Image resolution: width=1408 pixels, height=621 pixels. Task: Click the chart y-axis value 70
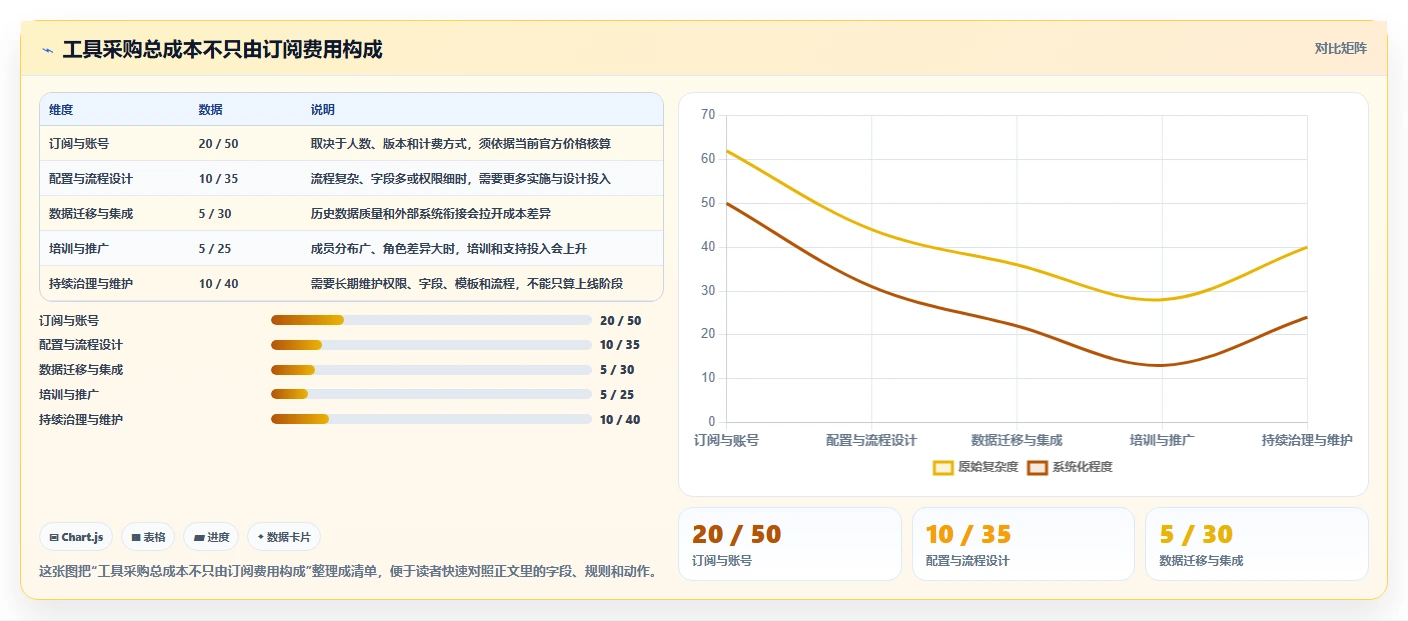tap(708, 115)
